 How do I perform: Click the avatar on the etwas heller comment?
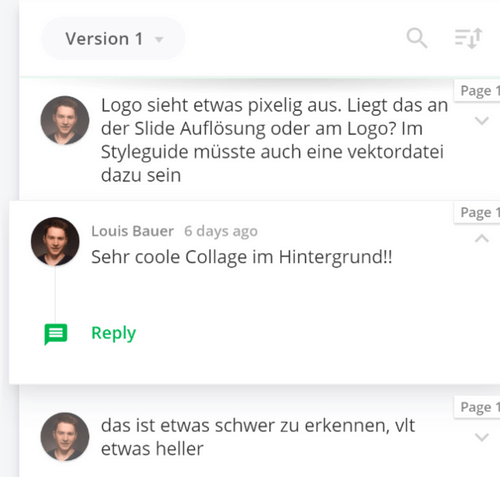[65, 437]
